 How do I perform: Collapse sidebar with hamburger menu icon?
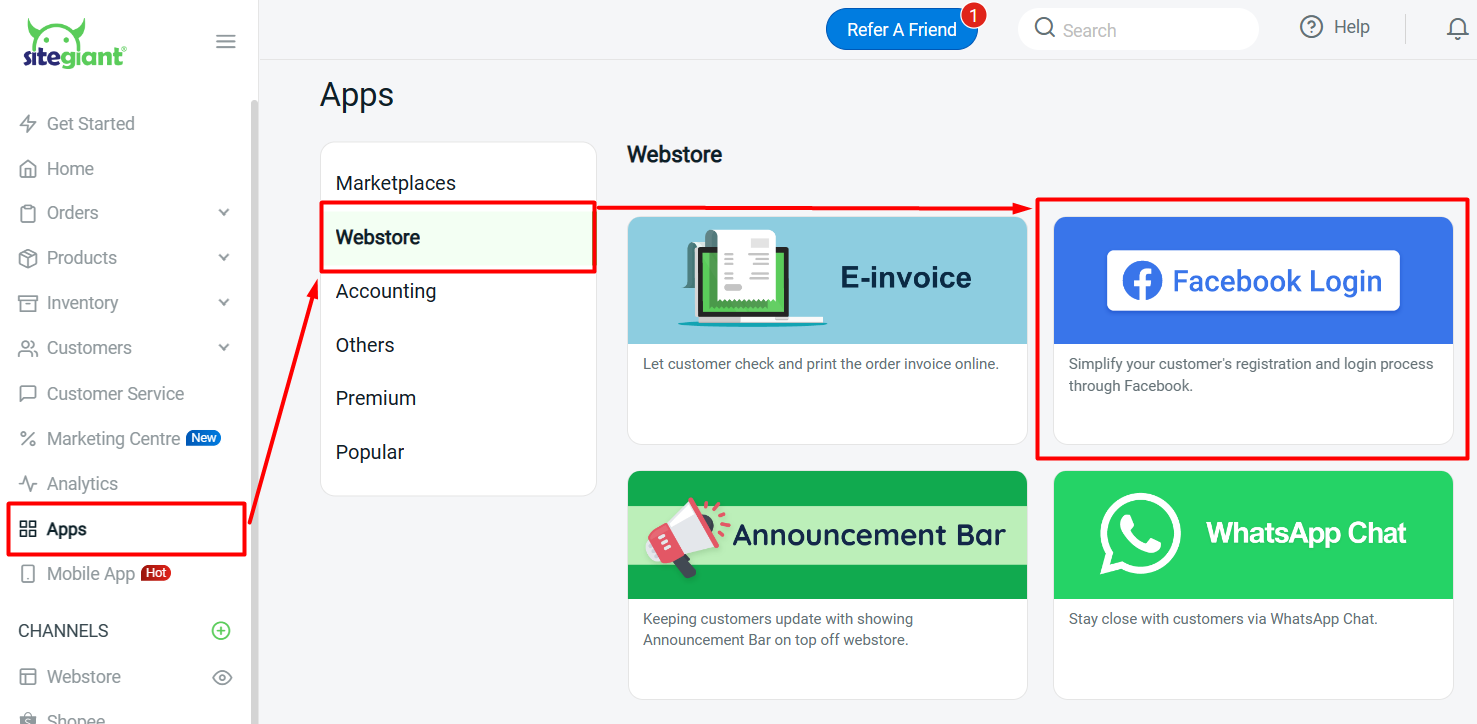(x=226, y=41)
